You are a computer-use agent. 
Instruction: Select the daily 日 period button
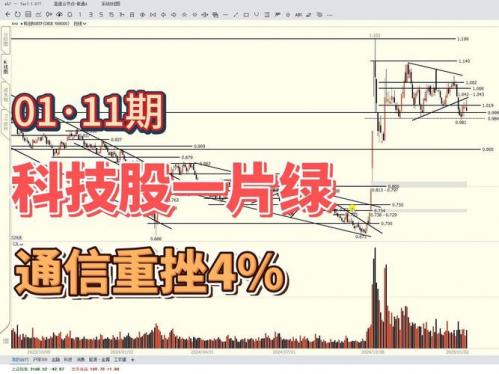coord(132,14)
